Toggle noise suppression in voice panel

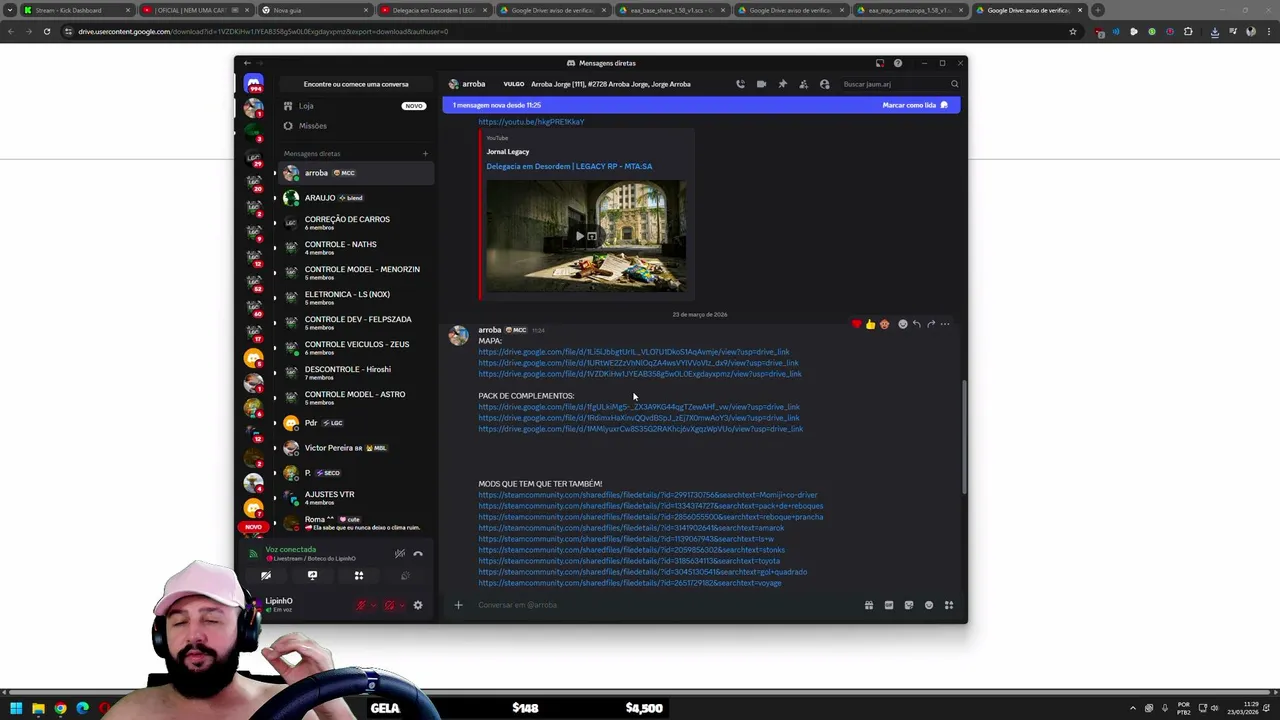coord(399,553)
